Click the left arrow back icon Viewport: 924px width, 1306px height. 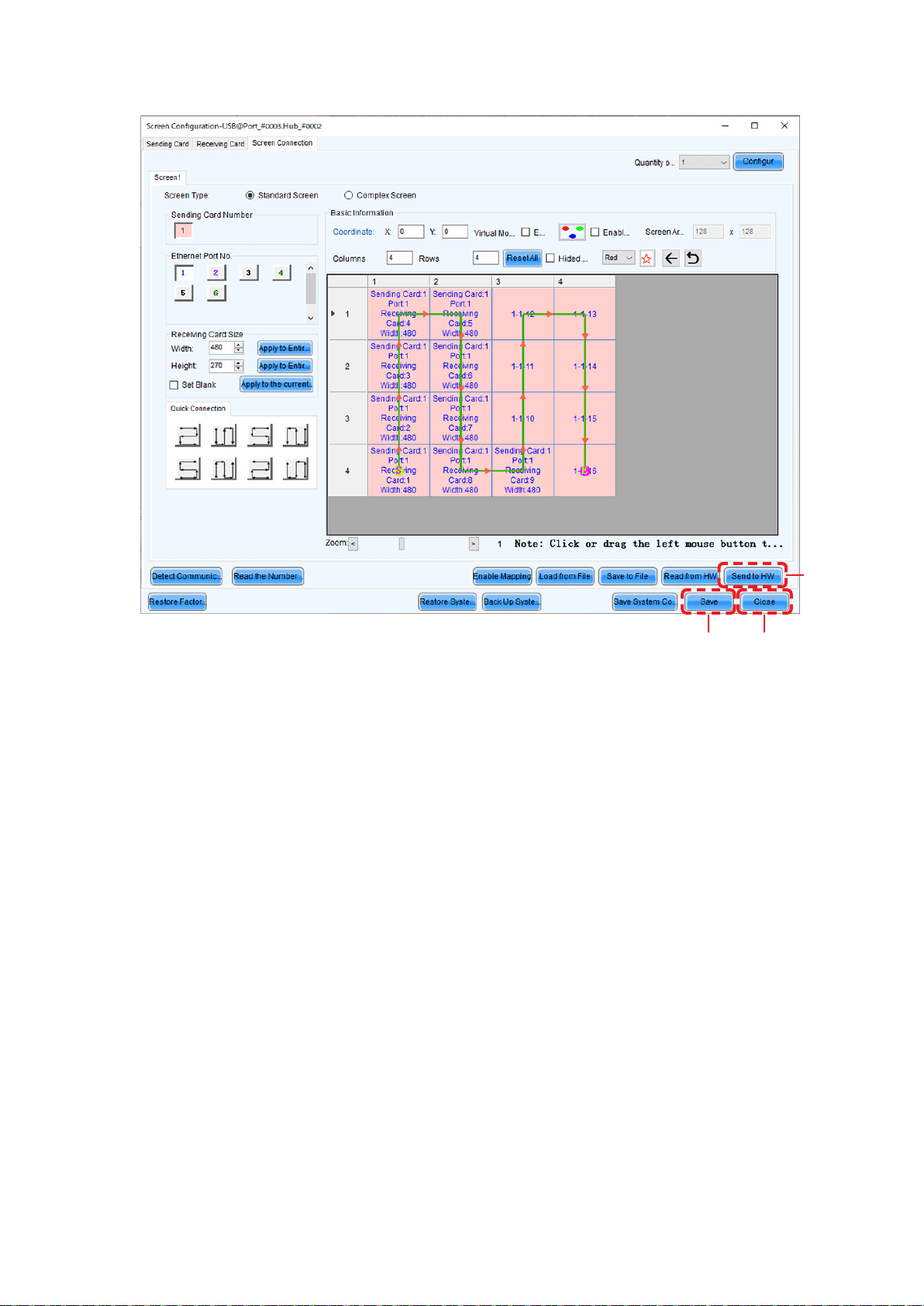671,258
